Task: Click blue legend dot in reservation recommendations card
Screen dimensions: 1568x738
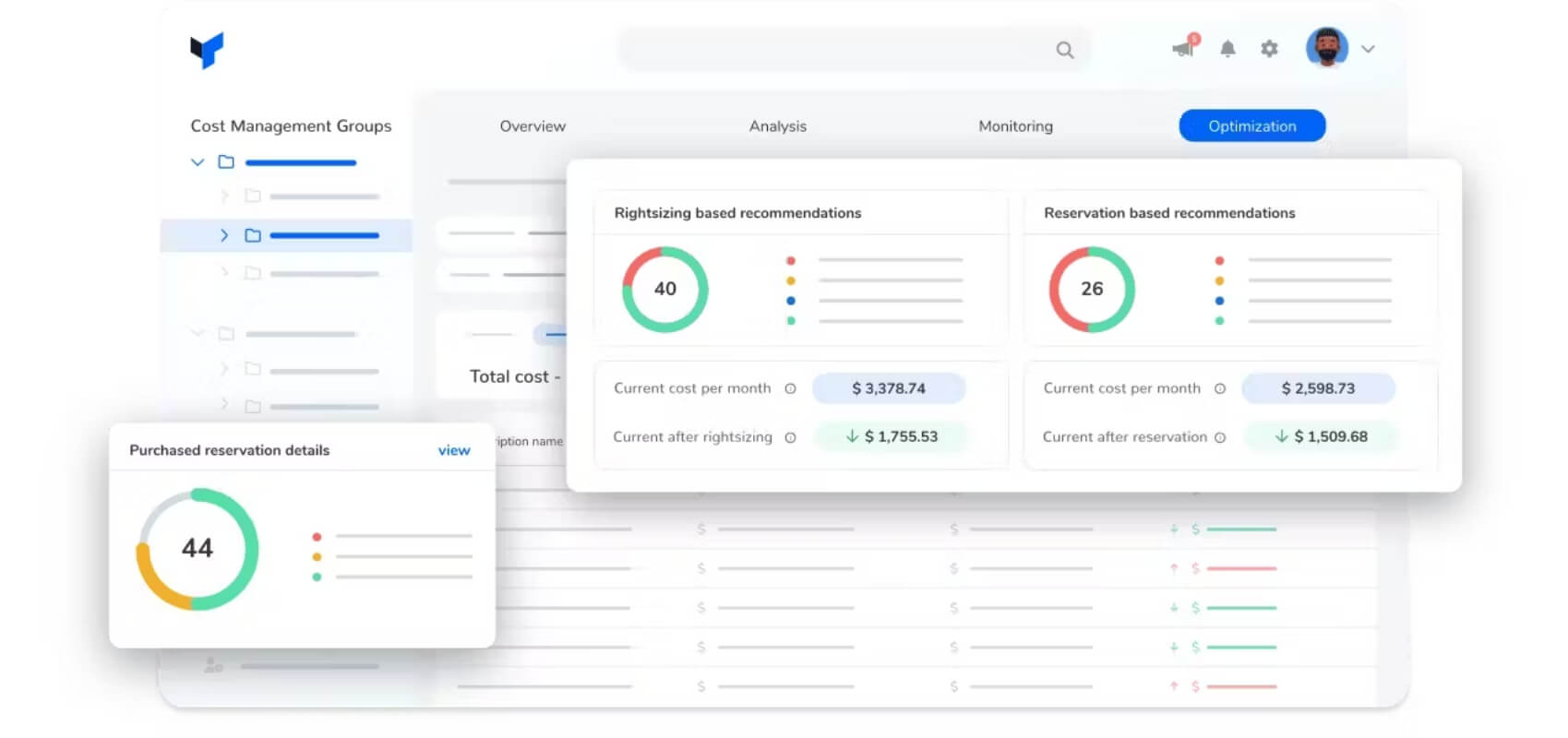Action: pyautogui.click(x=1220, y=301)
